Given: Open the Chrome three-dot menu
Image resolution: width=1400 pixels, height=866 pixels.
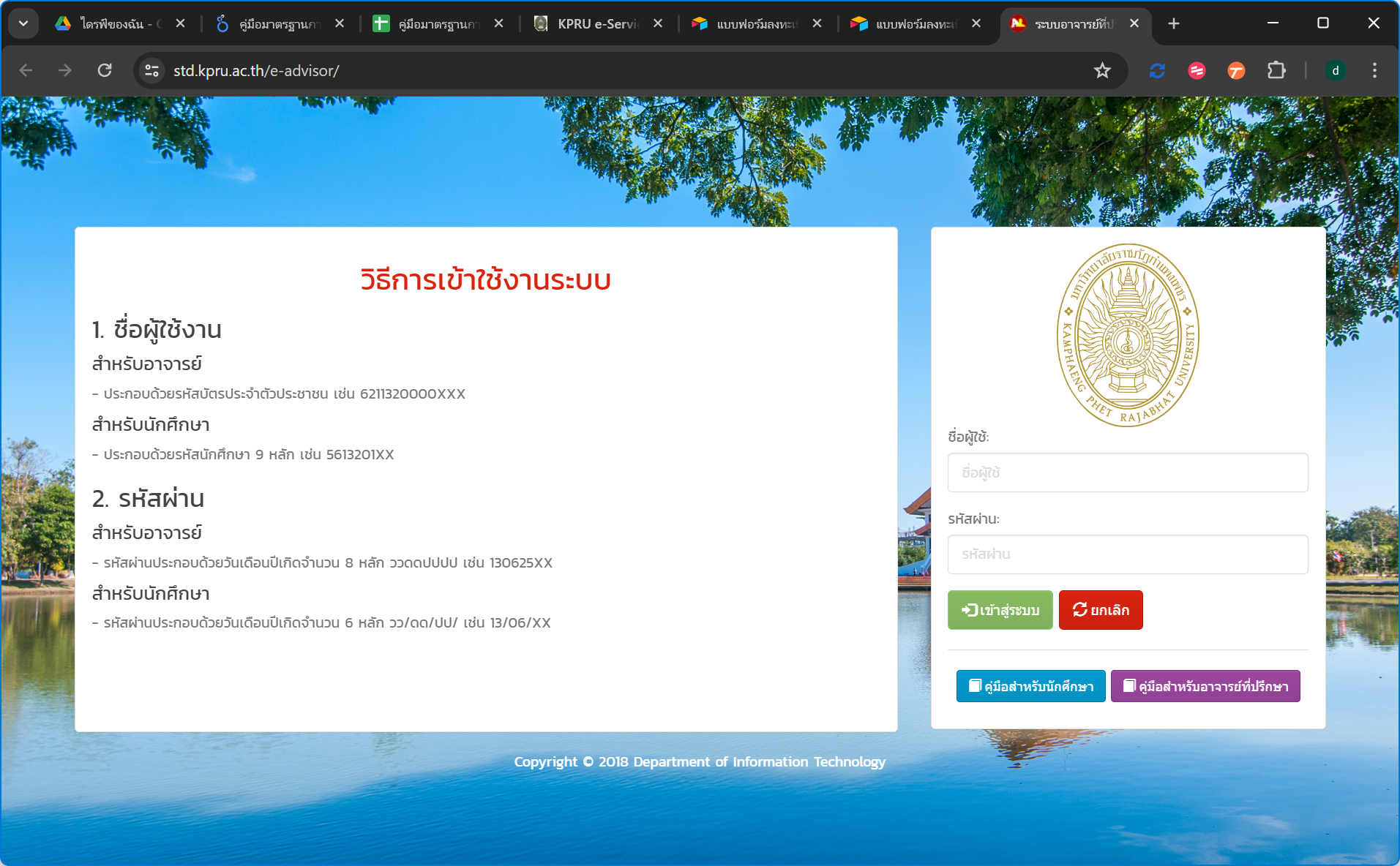Looking at the screenshot, I should (x=1374, y=70).
